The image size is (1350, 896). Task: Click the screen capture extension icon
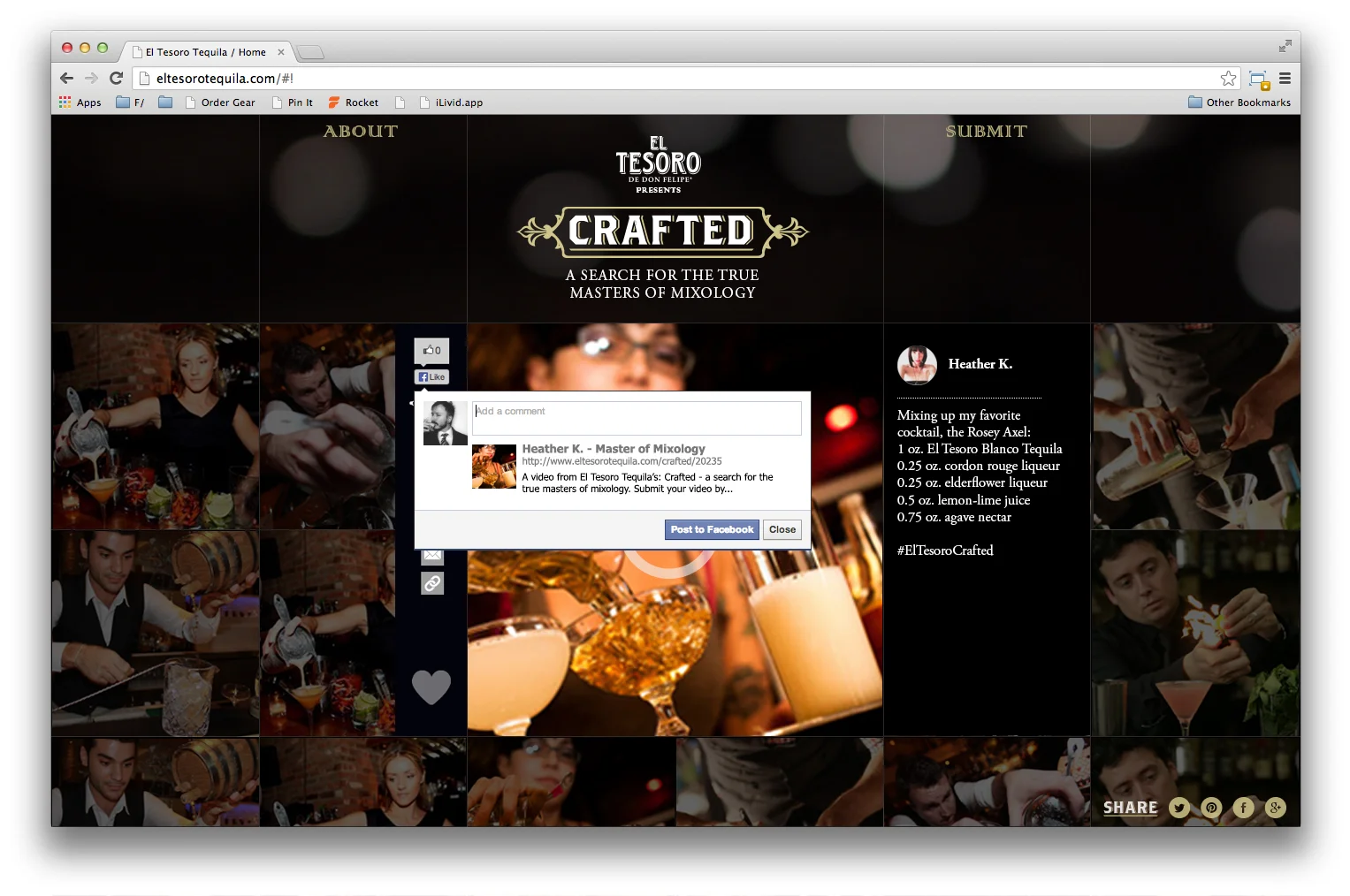click(x=1259, y=80)
